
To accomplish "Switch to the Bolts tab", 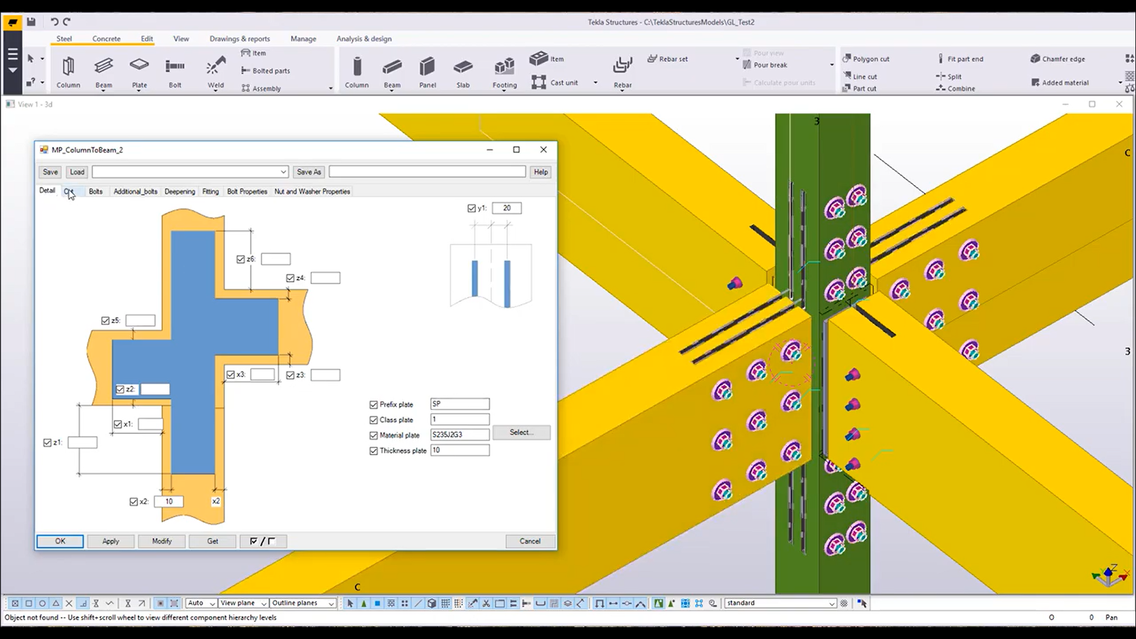I will (x=96, y=191).
